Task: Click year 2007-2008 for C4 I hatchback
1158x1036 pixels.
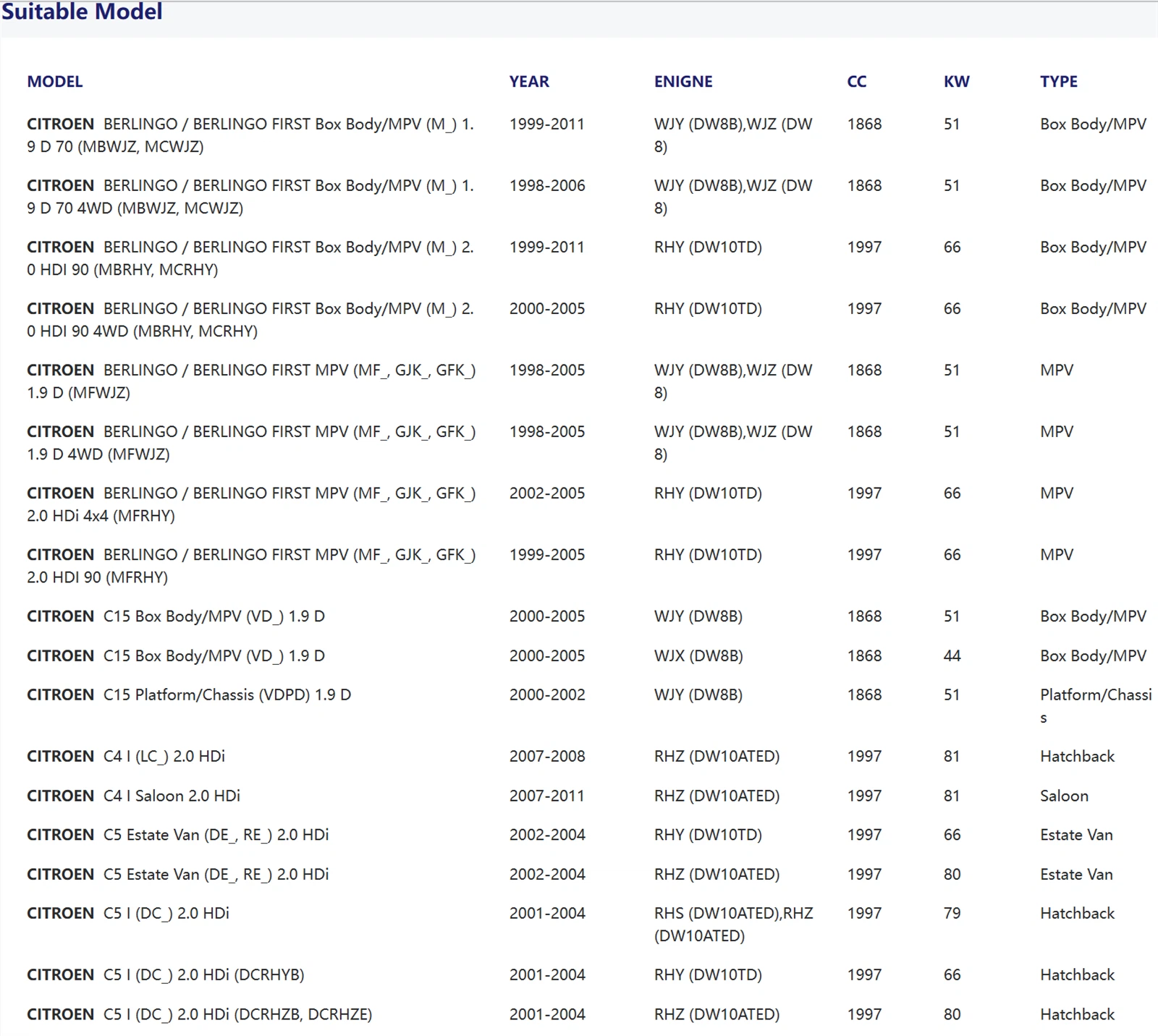Action: (547, 757)
